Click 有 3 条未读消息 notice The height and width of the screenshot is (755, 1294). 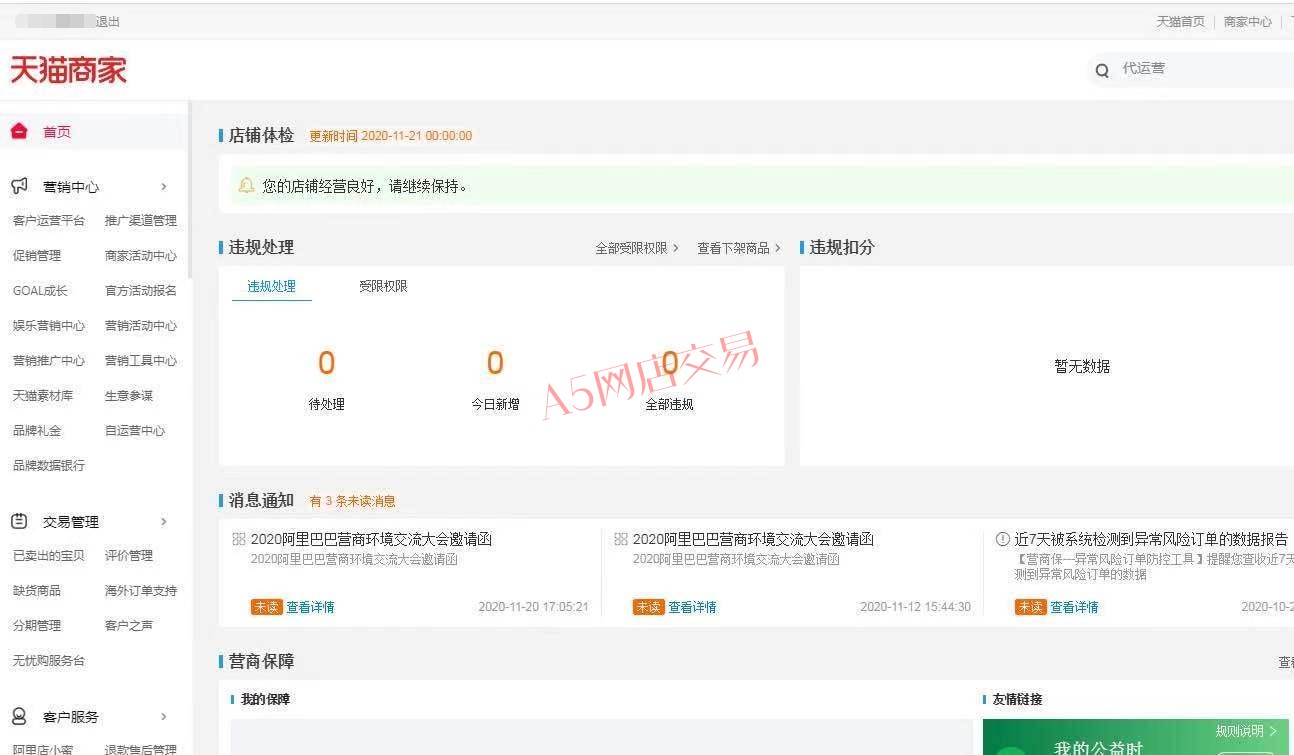click(x=352, y=501)
